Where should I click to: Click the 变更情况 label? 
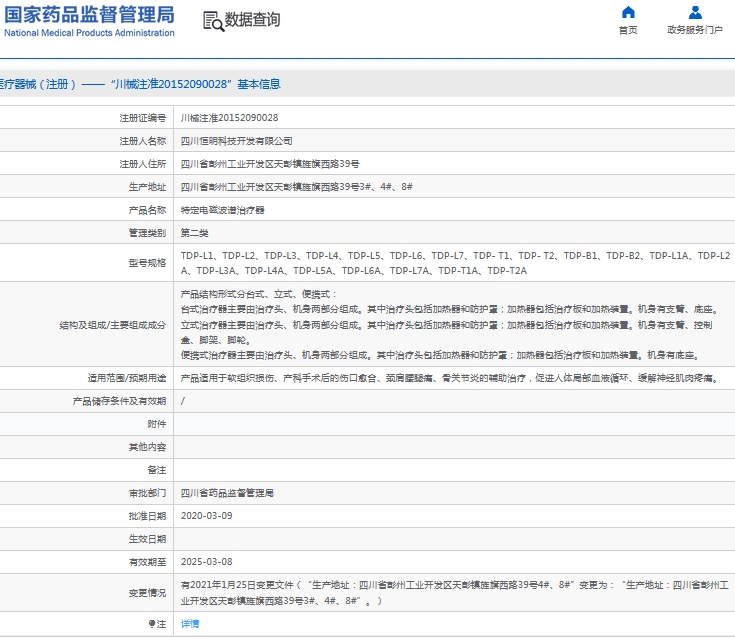point(147,593)
